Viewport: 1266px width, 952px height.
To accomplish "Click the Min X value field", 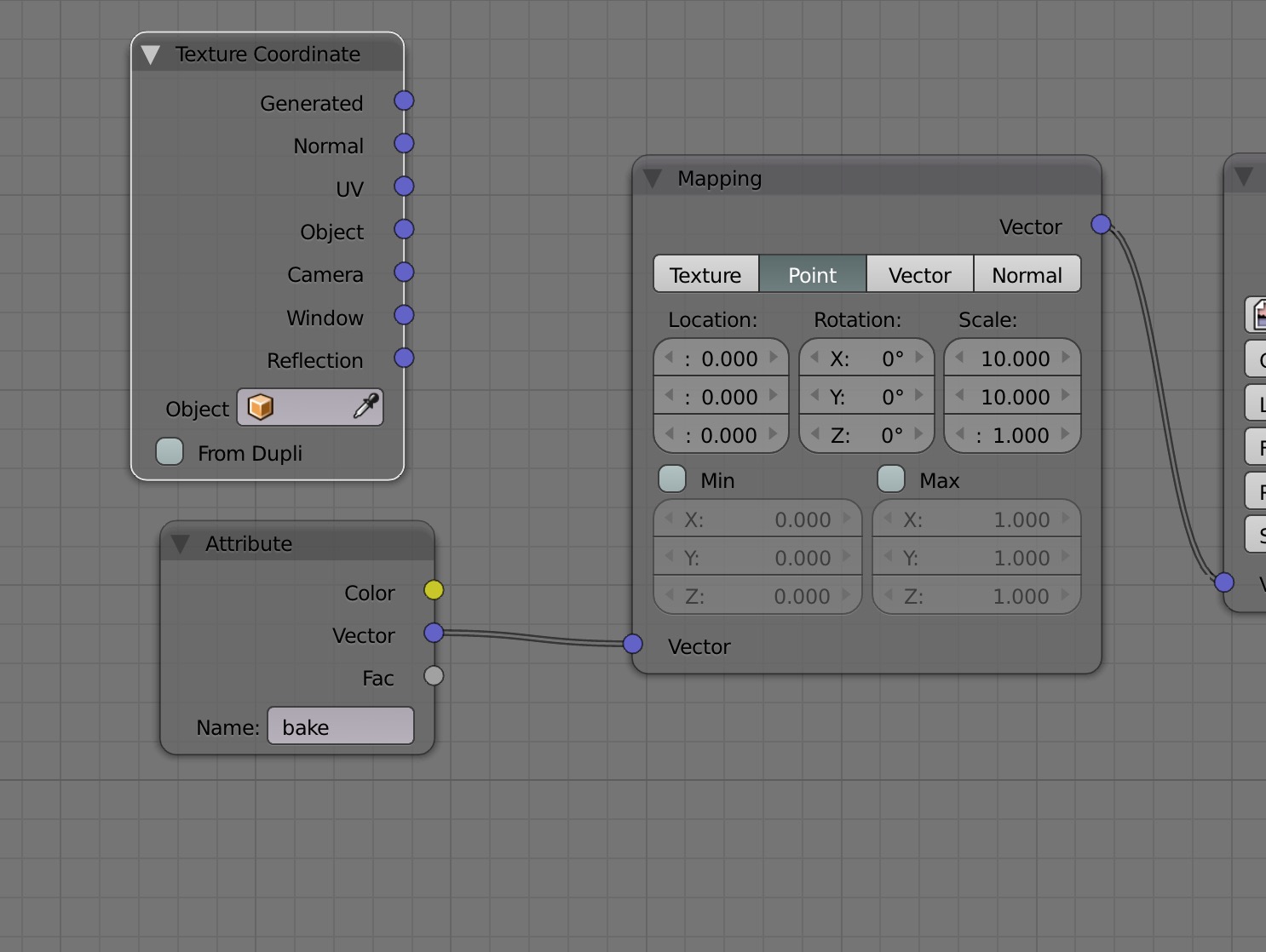I will point(758,519).
